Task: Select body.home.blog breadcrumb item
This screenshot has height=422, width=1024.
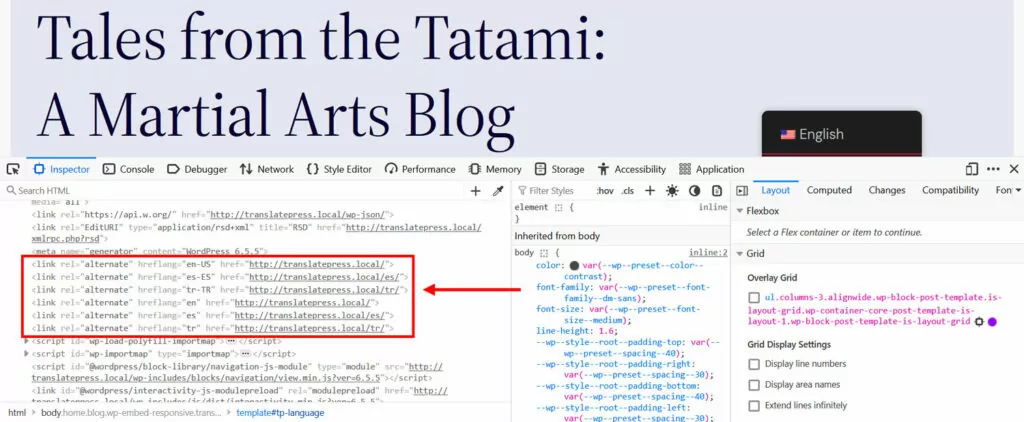Action: coord(131,413)
